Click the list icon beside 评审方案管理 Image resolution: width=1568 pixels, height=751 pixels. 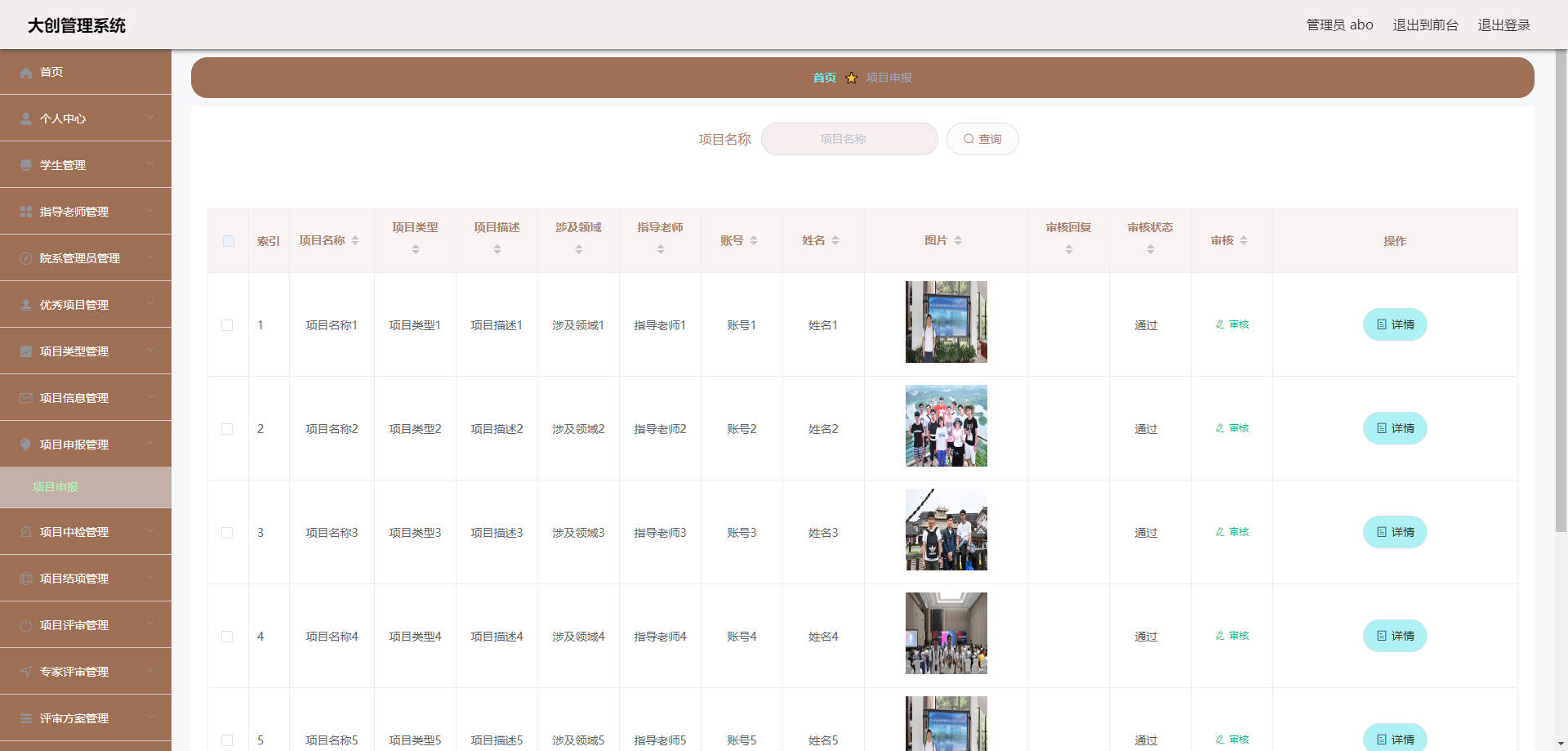(x=26, y=719)
